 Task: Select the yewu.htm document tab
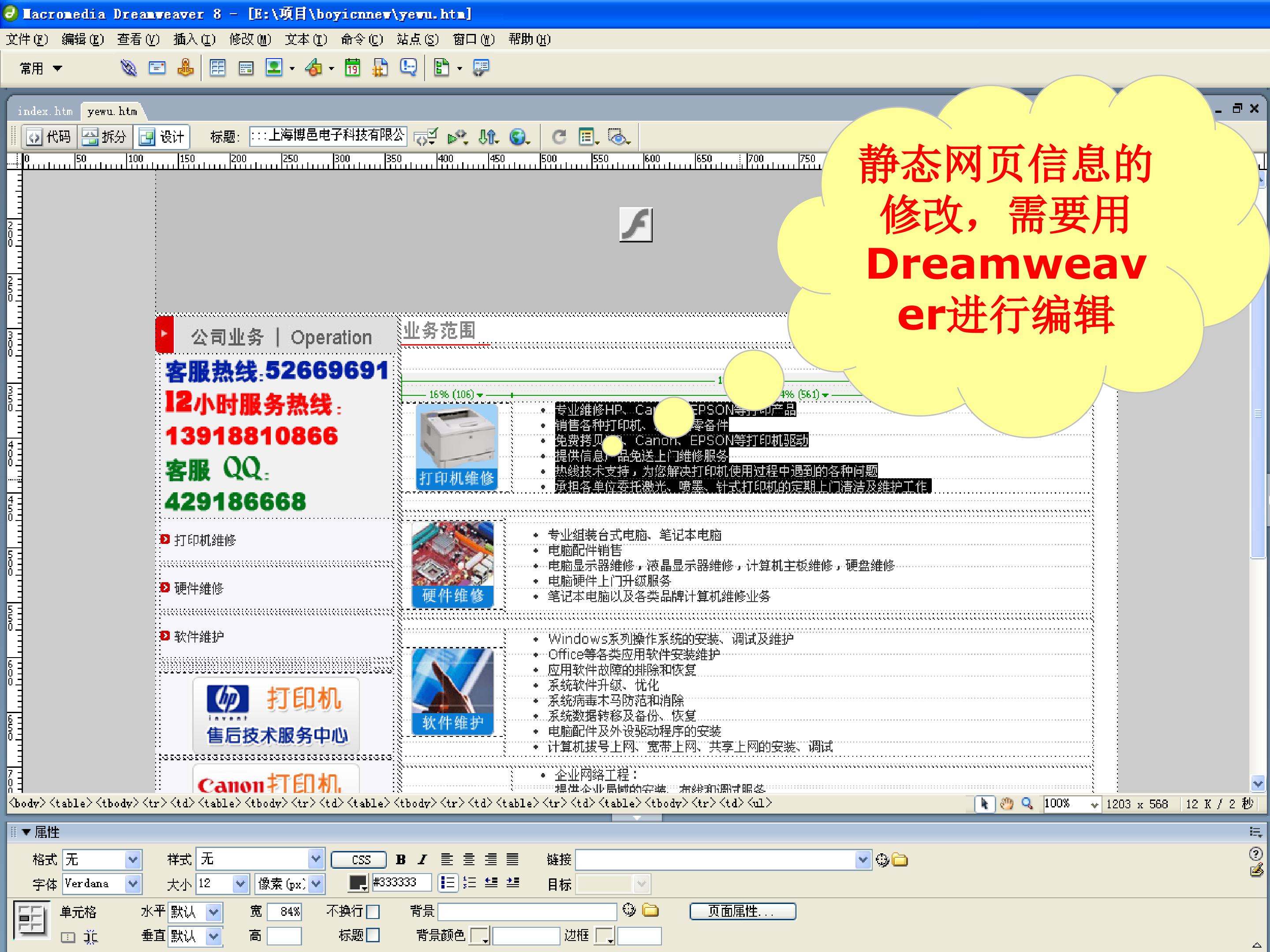tap(112, 112)
